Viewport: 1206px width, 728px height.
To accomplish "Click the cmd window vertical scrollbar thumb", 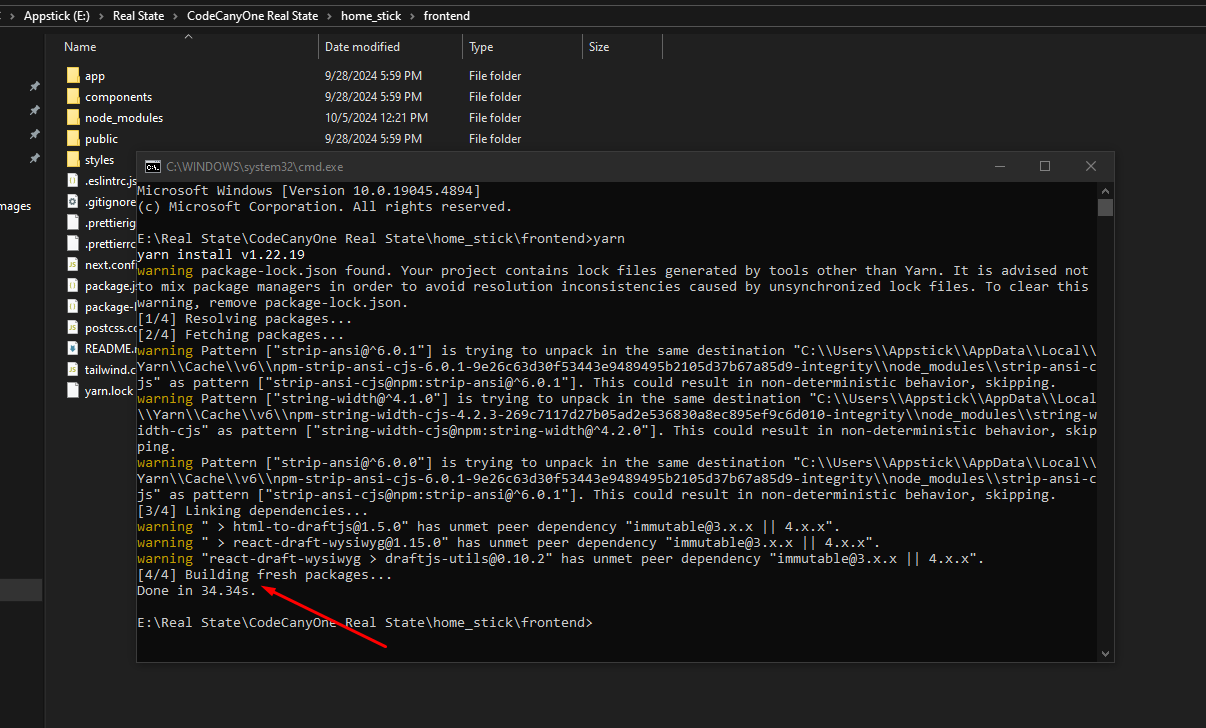I will click(1105, 207).
